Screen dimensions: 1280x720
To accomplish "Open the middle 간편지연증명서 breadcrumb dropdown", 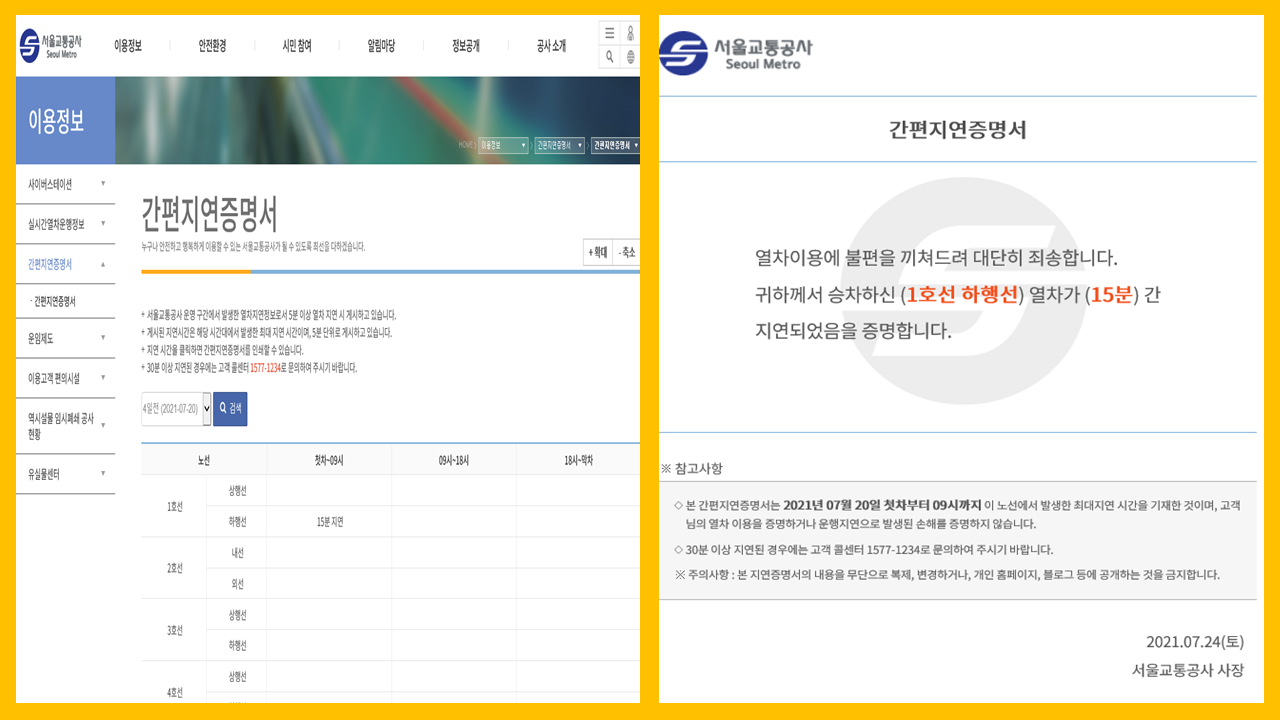I will [x=559, y=145].
